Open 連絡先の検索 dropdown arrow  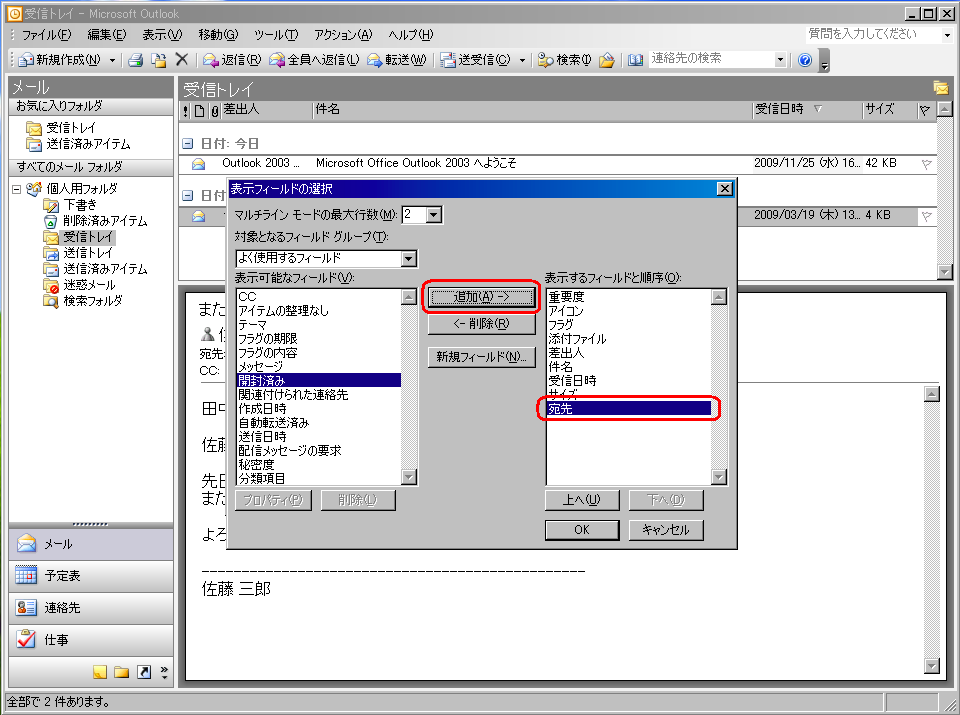pos(780,60)
